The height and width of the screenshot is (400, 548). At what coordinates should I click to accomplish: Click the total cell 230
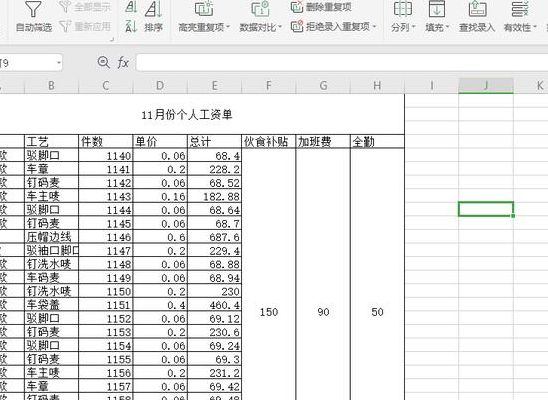(x=215, y=291)
